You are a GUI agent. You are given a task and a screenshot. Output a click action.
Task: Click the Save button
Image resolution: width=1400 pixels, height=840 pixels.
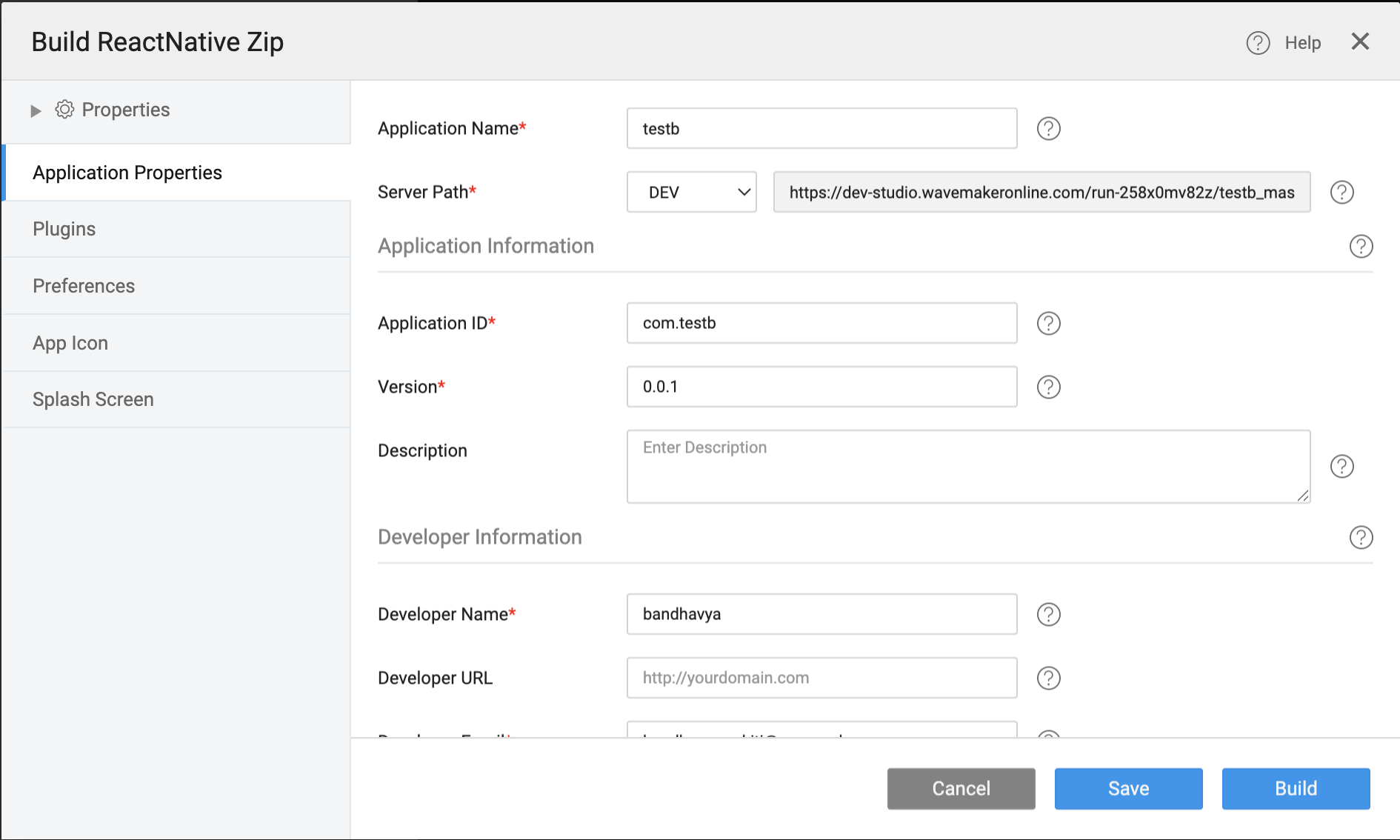pyautogui.click(x=1128, y=789)
